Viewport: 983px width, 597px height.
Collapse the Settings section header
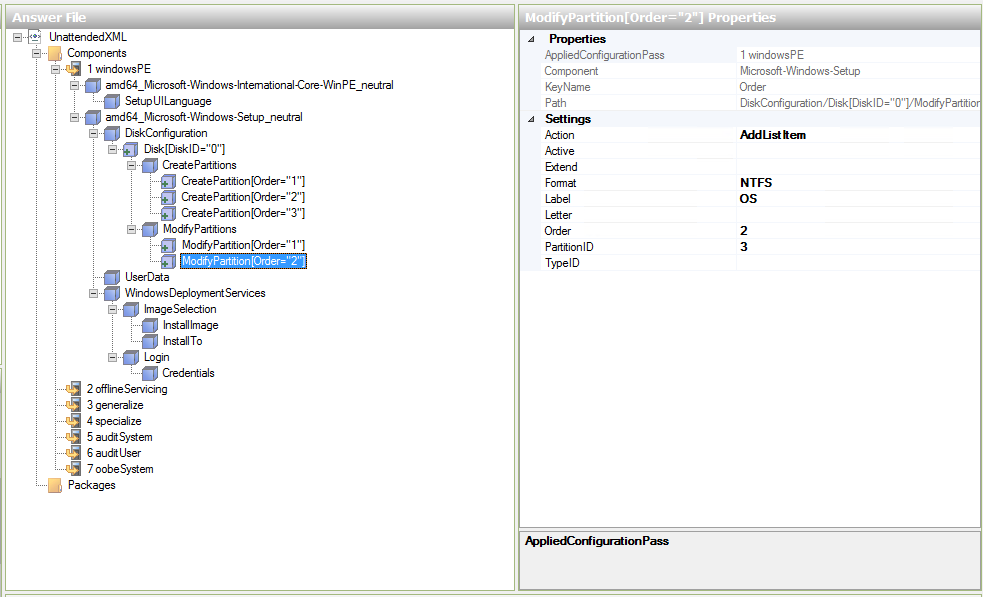[533, 118]
